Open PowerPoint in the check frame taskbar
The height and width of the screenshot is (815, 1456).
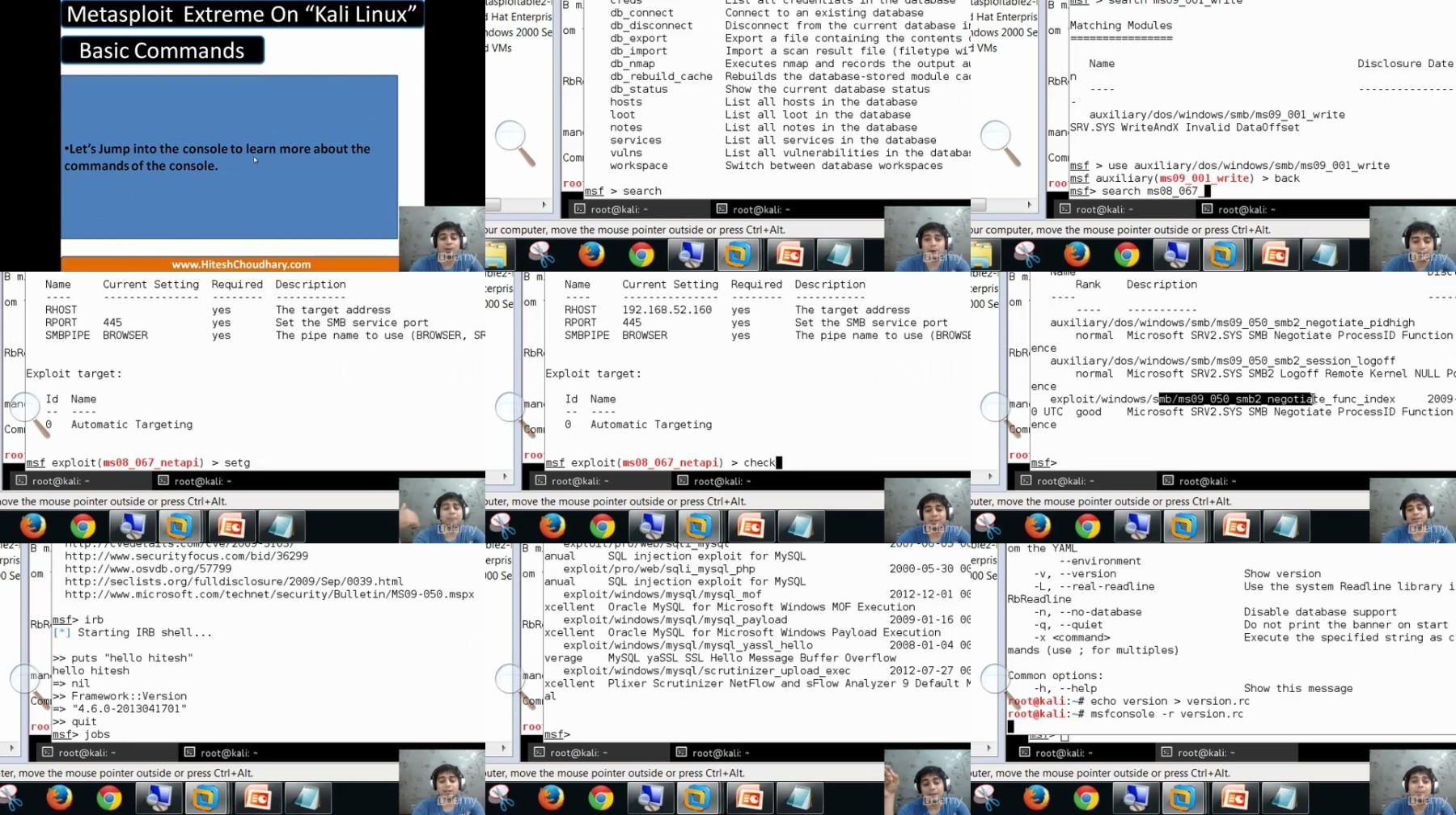749,526
